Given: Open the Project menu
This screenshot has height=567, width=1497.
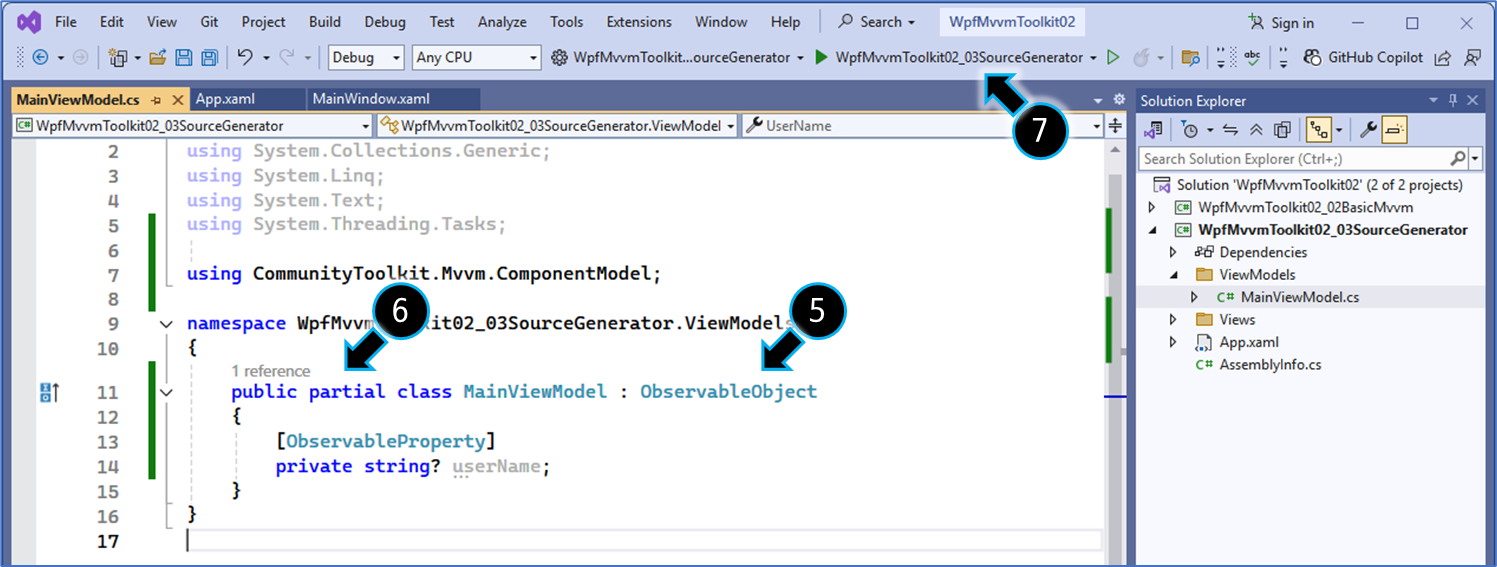Looking at the screenshot, I should [x=263, y=22].
